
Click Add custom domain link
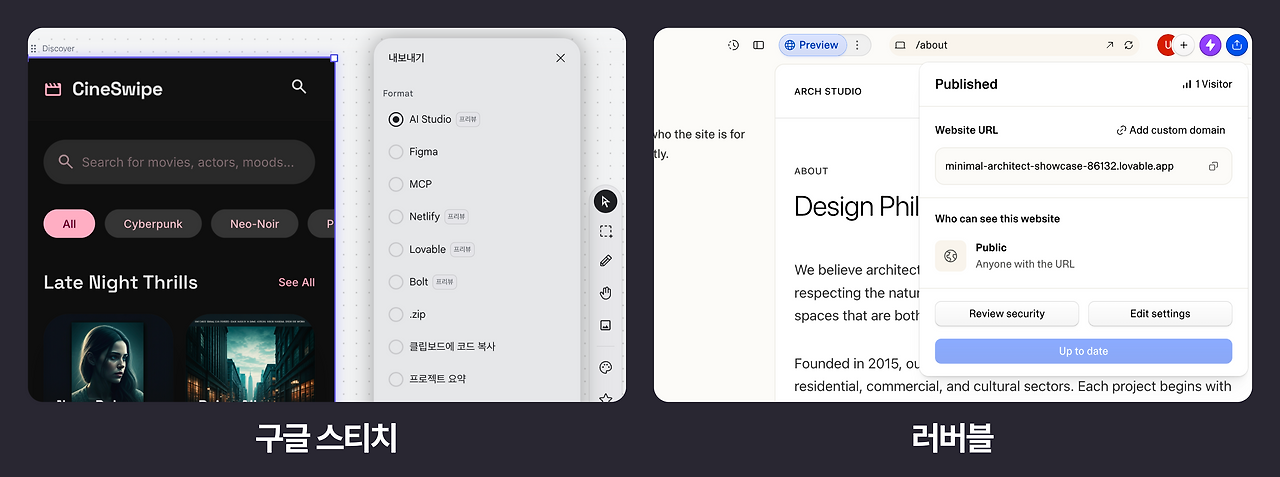1170,130
